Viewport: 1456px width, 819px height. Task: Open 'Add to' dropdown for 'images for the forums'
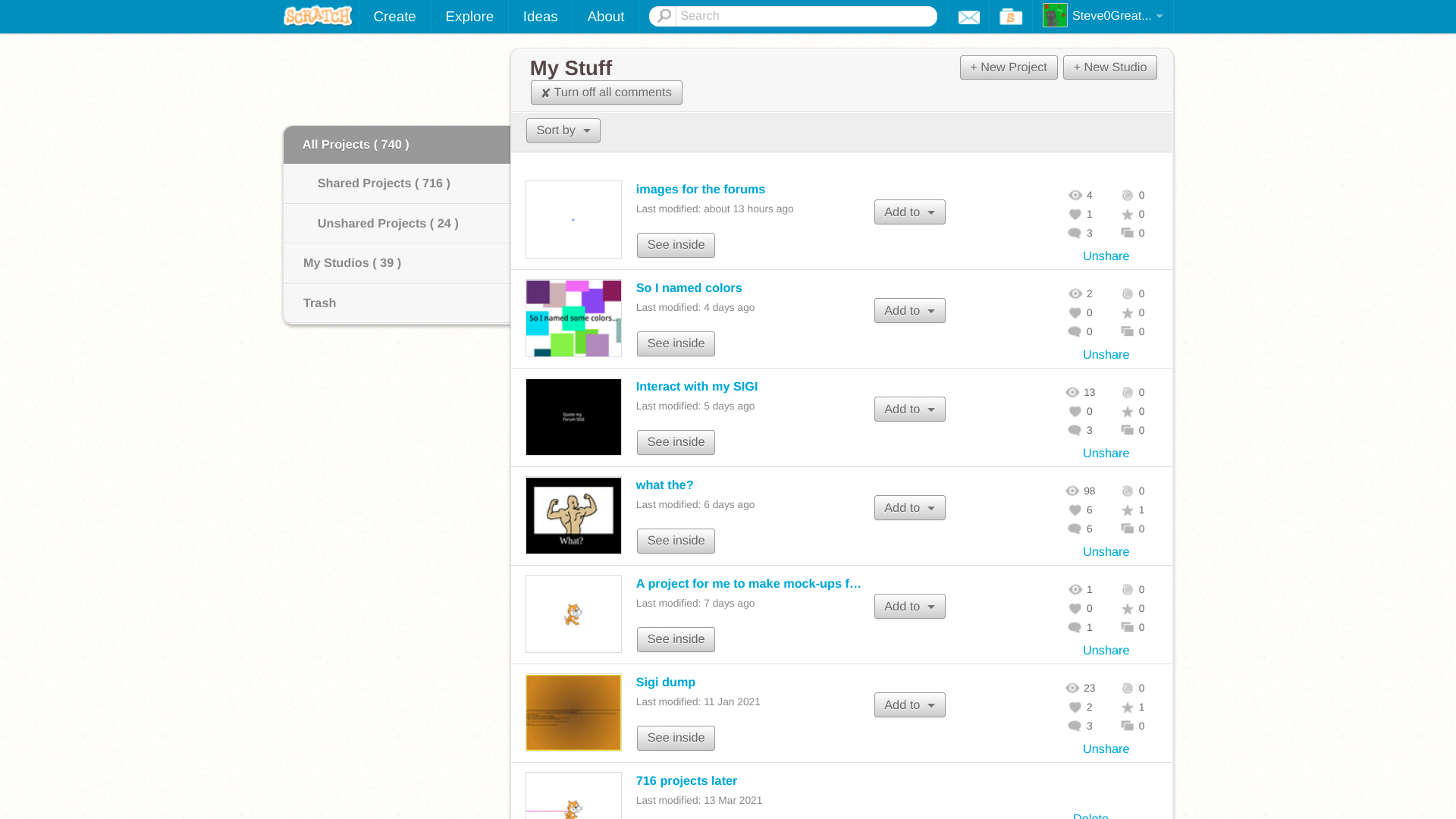click(x=909, y=212)
